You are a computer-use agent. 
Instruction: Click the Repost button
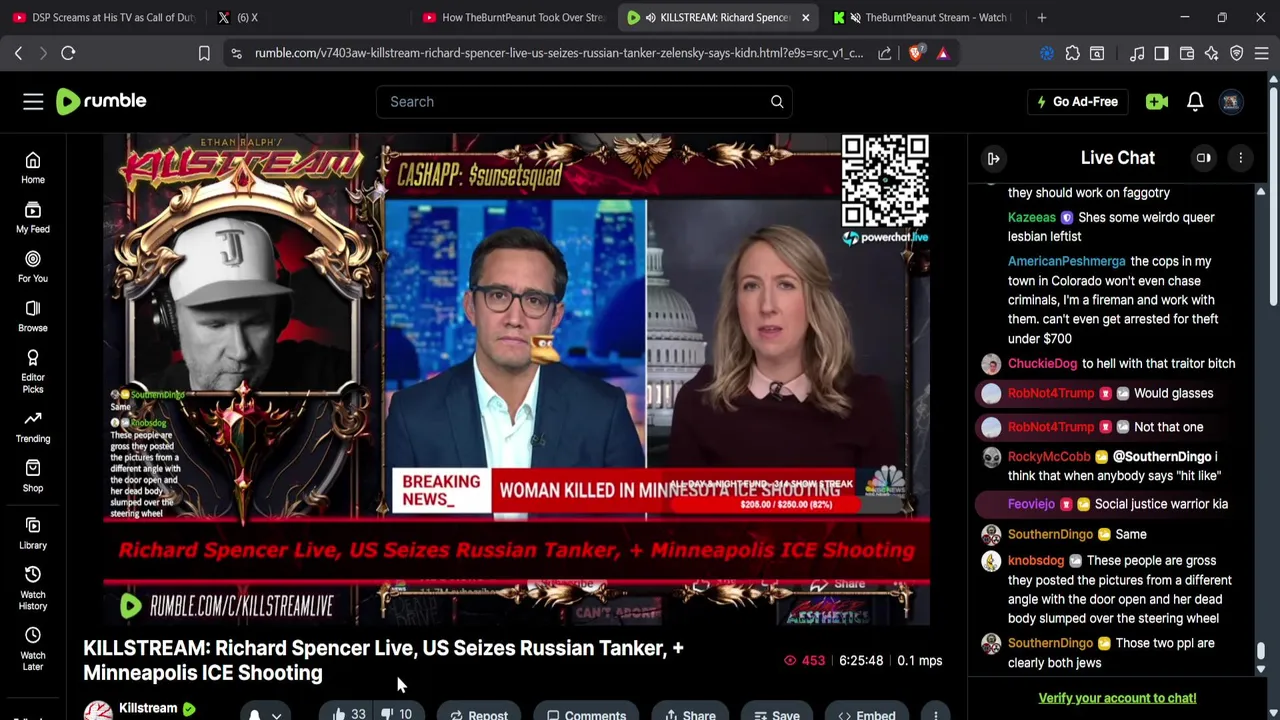[479, 714]
